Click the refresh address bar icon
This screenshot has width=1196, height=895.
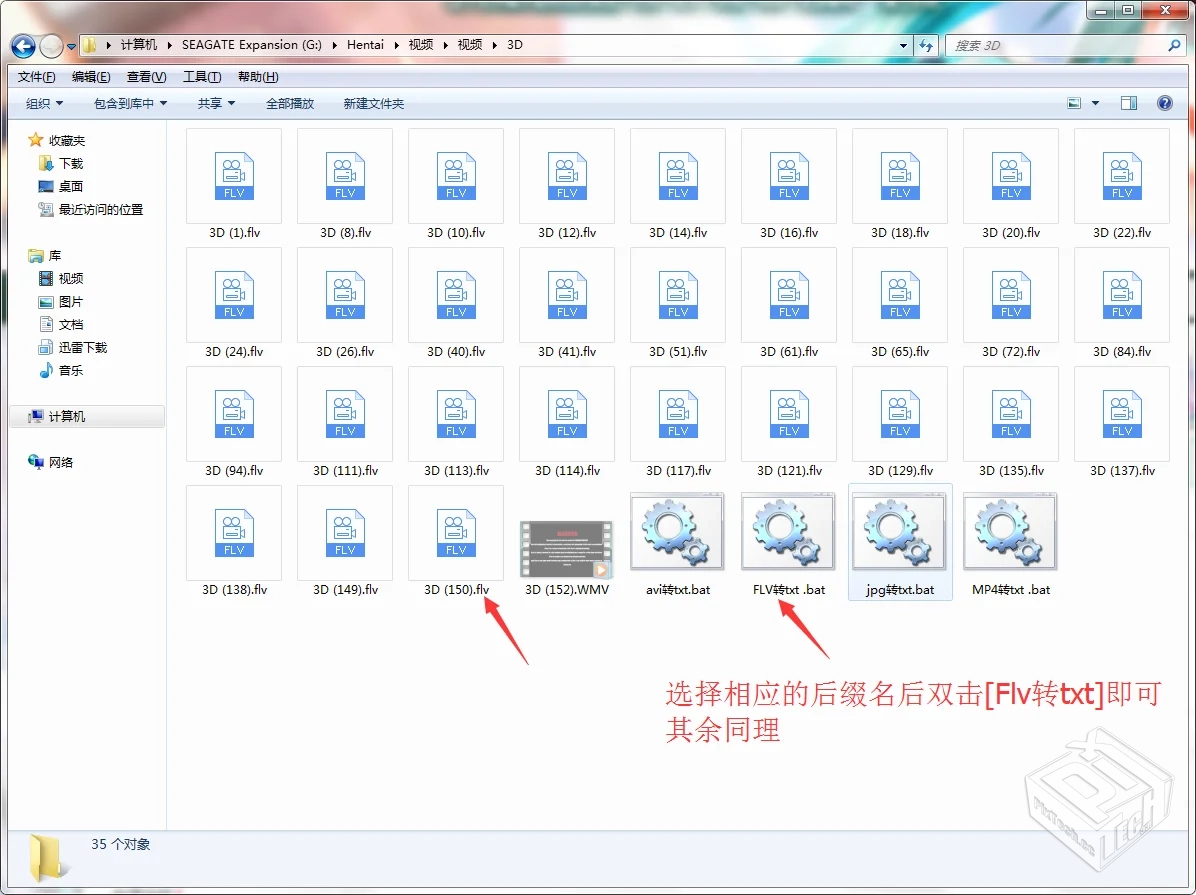tap(926, 46)
